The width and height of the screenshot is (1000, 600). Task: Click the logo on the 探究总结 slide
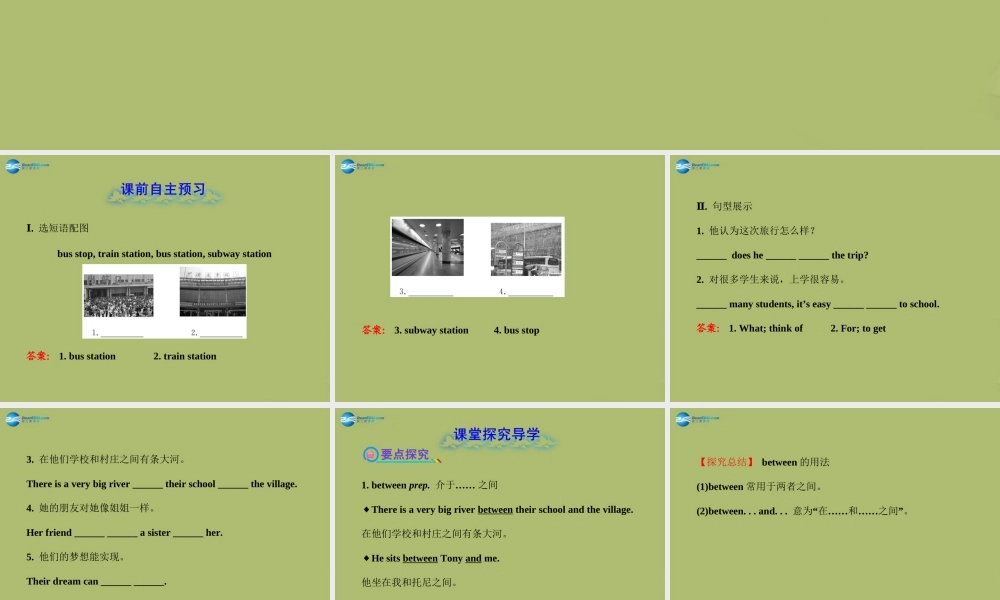(697, 419)
